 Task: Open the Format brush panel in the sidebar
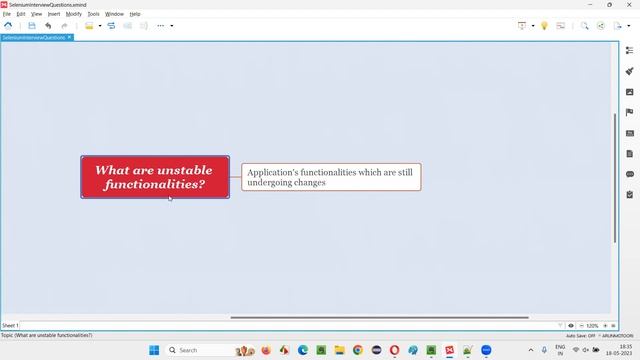(x=629, y=71)
